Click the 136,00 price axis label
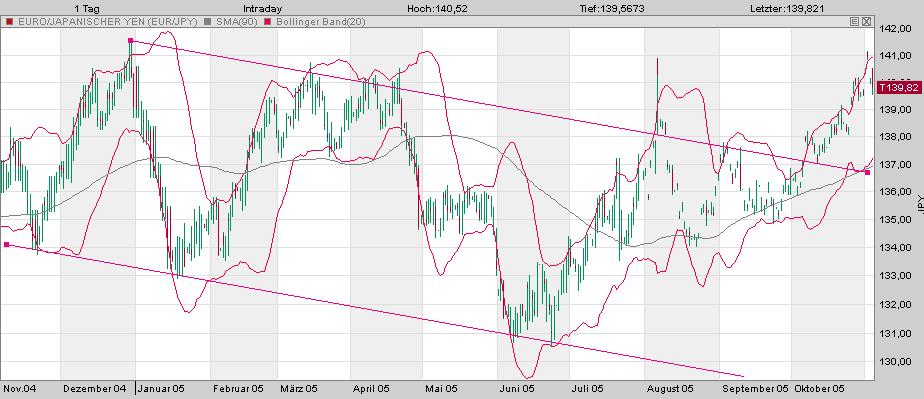This screenshot has width=924, height=399. 895,192
